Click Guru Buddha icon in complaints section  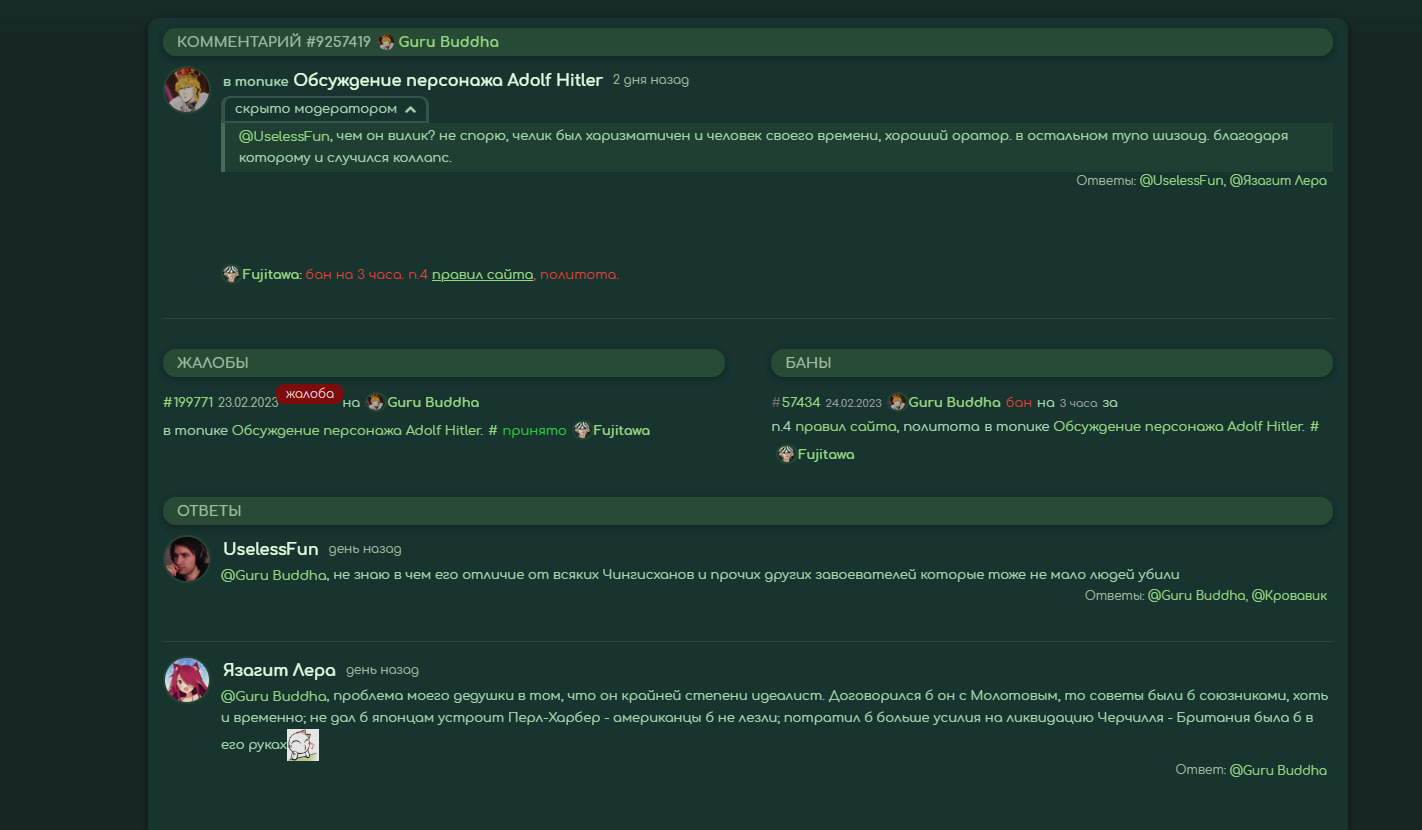pyautogui.click(x=375, y=402)
